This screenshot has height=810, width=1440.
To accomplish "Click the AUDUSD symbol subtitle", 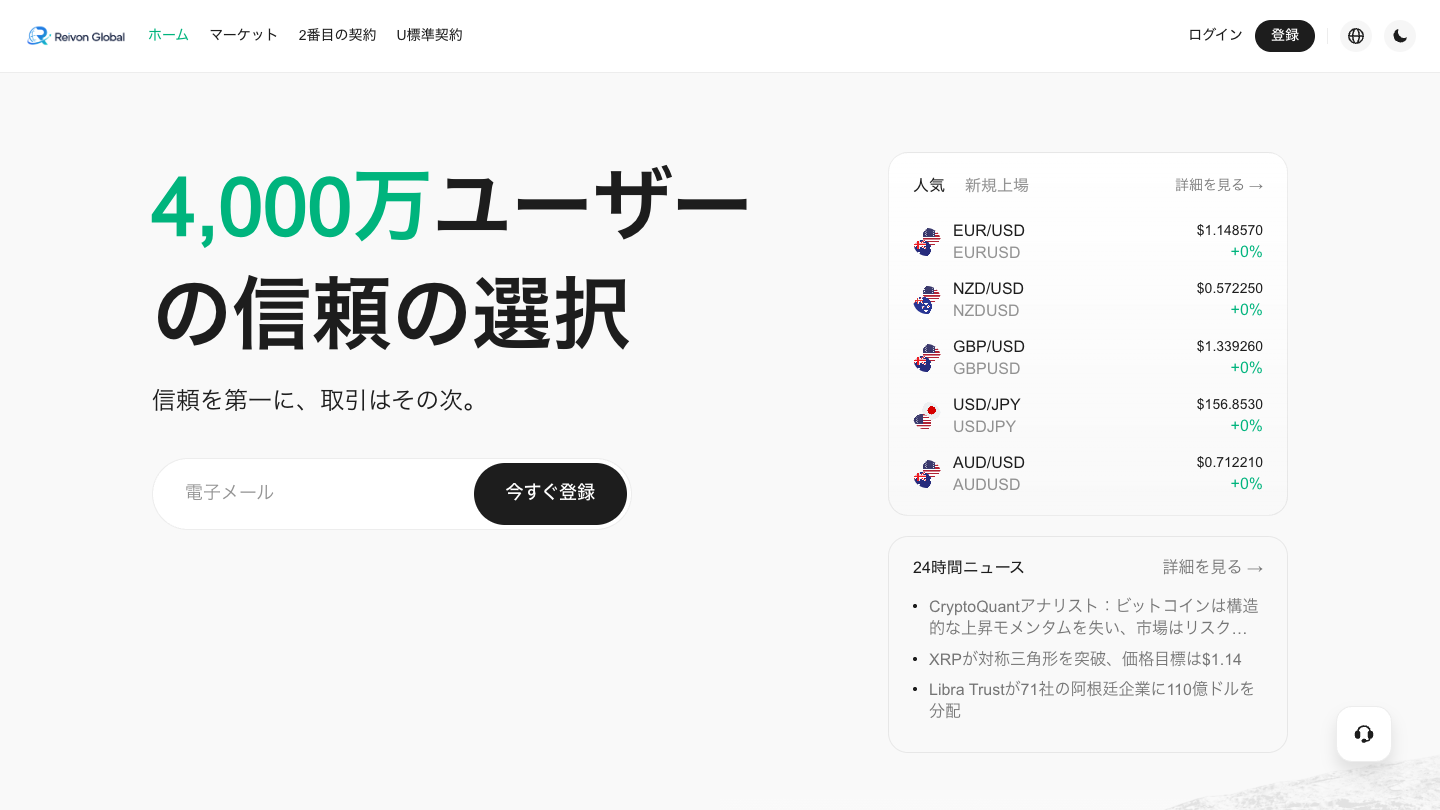I will 987,485.
